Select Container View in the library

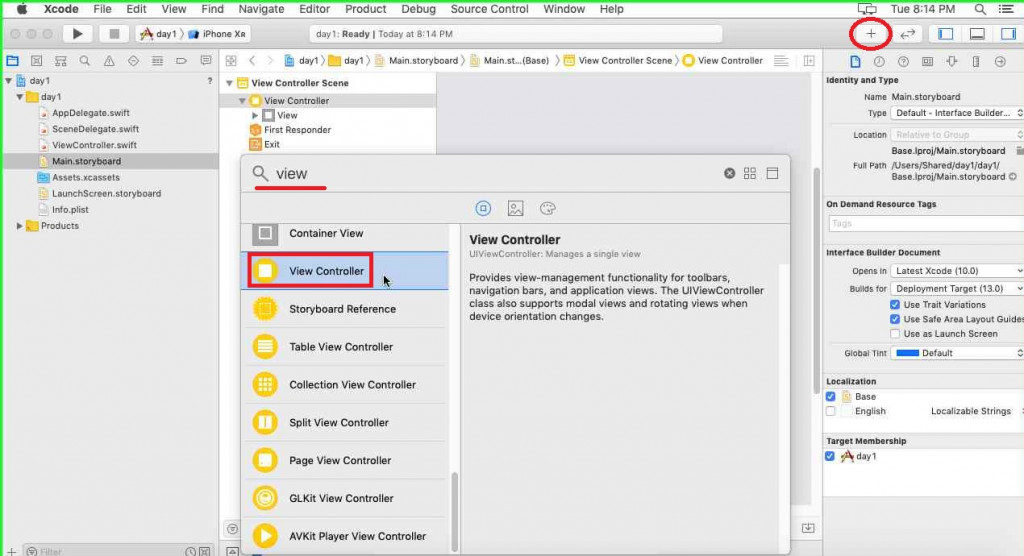(345, 233)
